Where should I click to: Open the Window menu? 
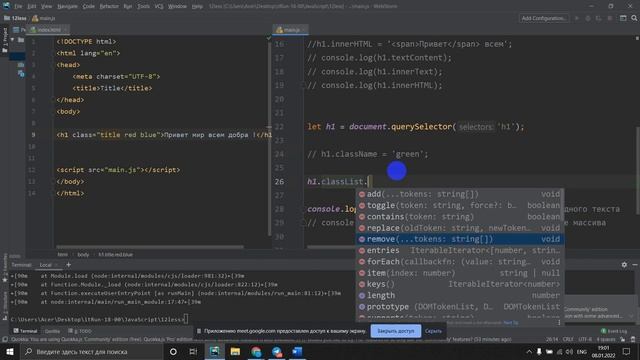click(x=177, y=6)
